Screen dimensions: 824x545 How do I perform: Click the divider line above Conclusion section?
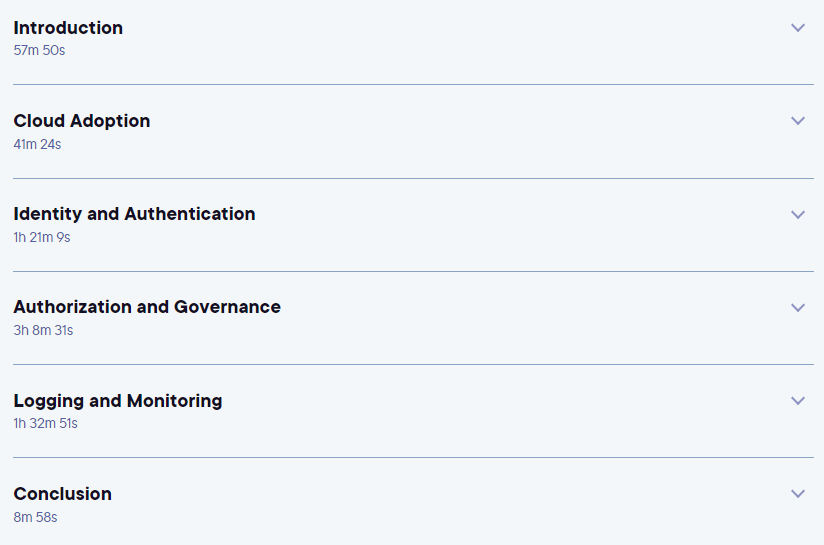tap(413, 457)
